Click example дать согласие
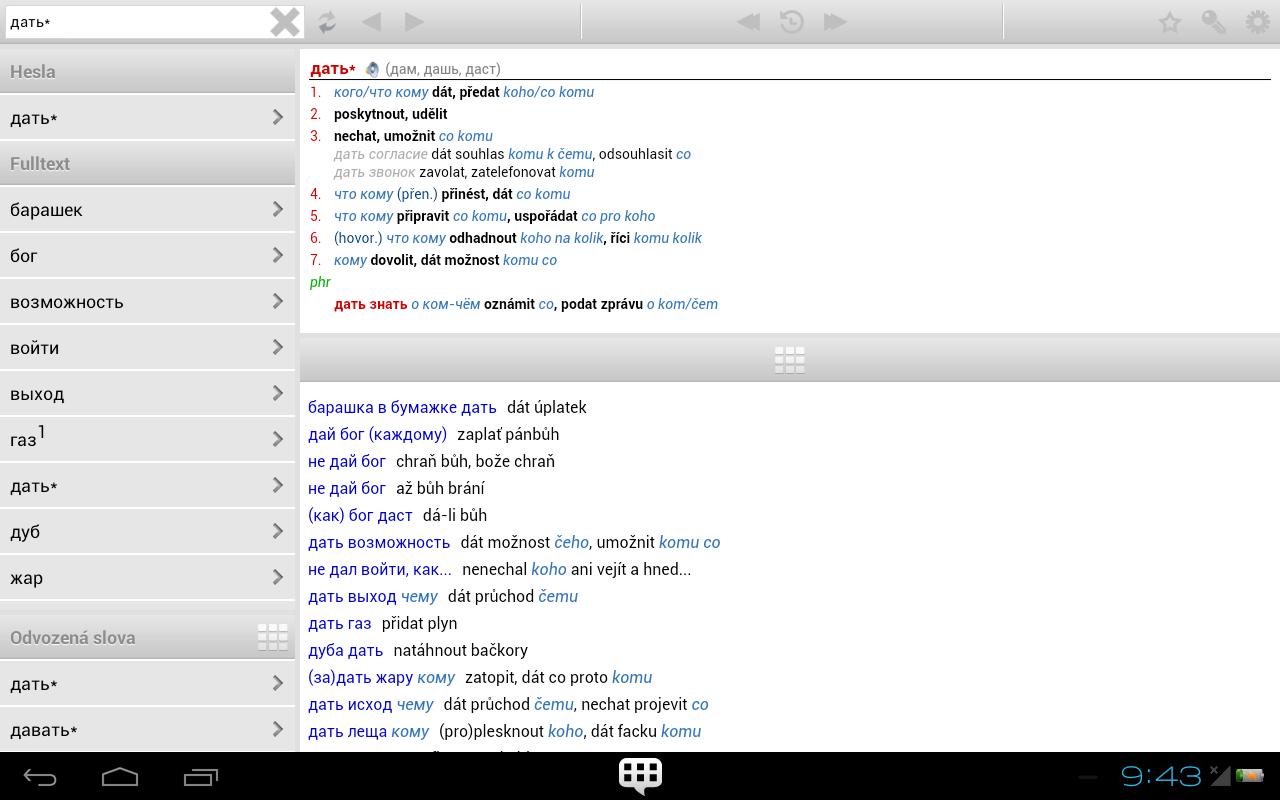The width and height of the screenshot is (1280, 800). [x=380, y=154]
